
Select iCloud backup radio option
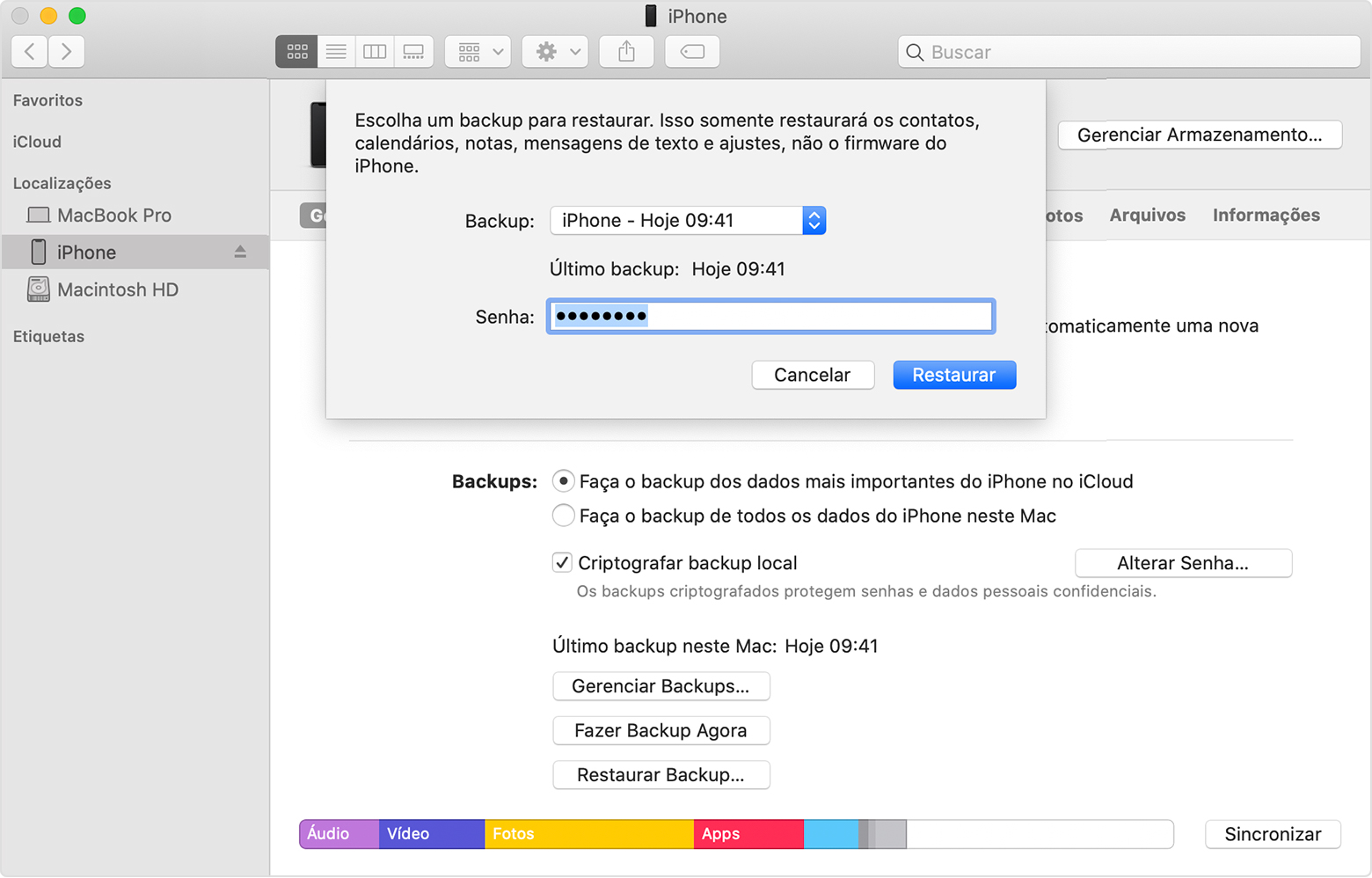(x=563, y=481)
